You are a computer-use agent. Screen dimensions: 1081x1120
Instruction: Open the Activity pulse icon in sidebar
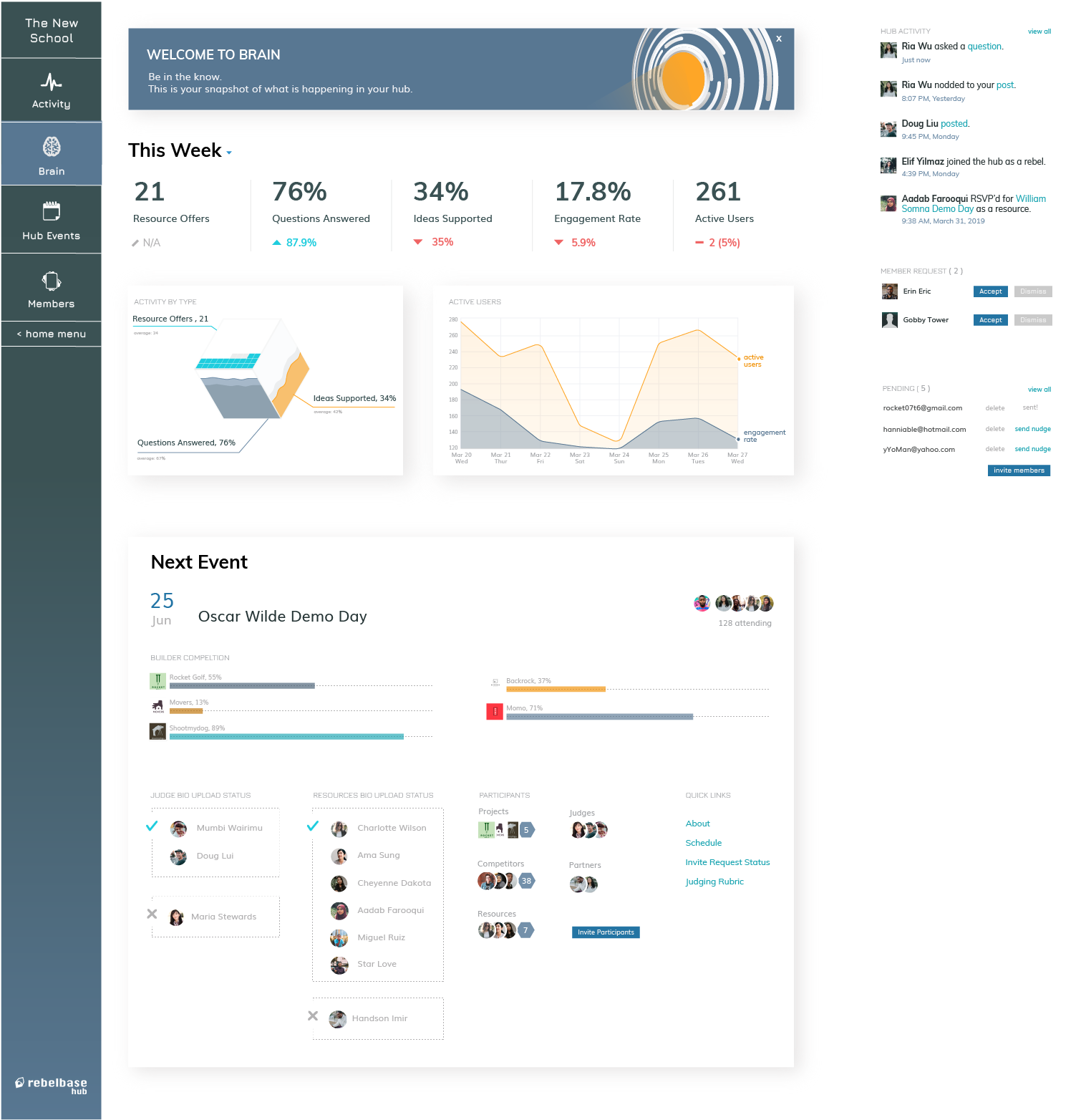coord(51,82)
